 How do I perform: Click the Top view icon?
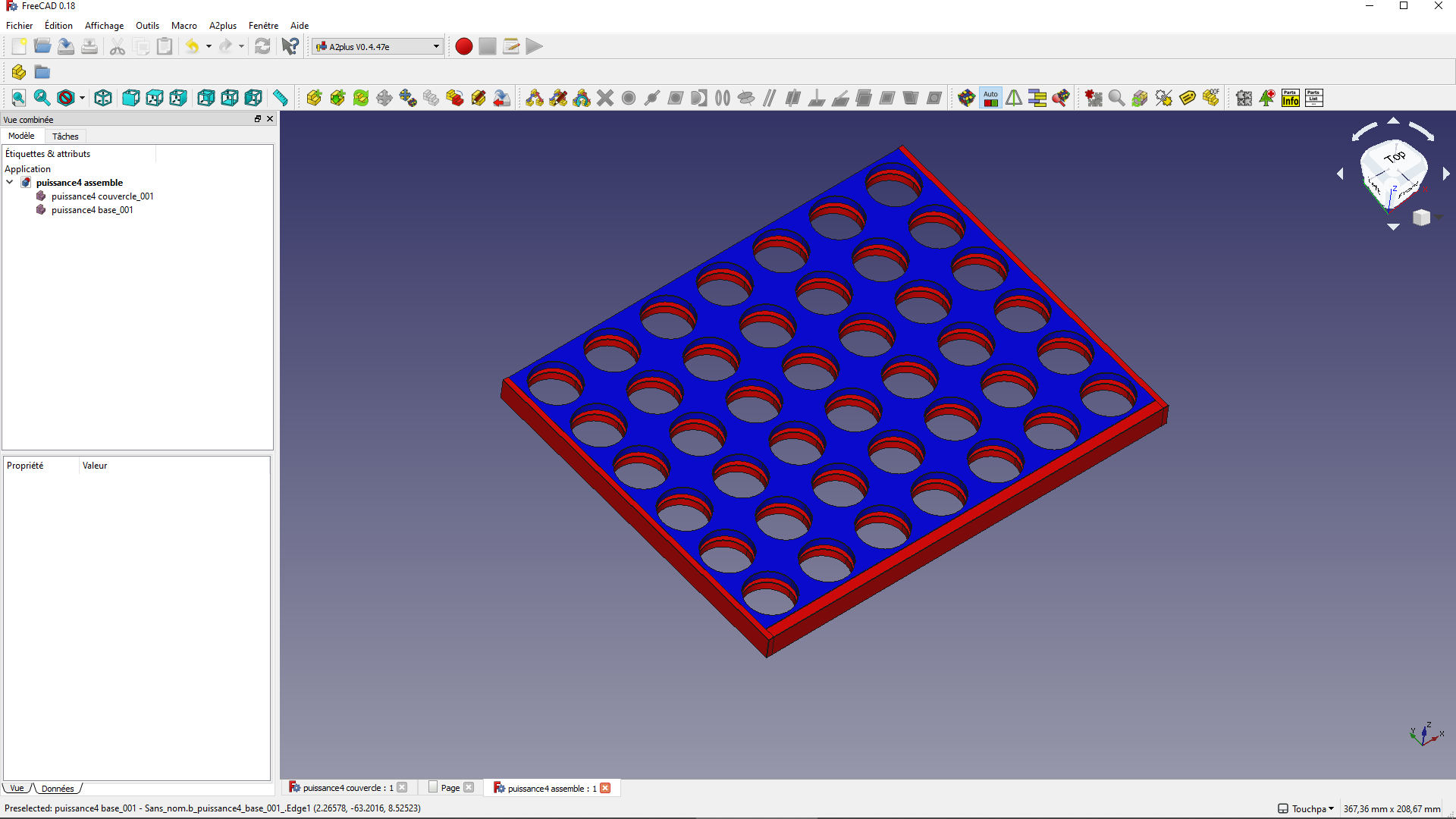tap(155, 98)
